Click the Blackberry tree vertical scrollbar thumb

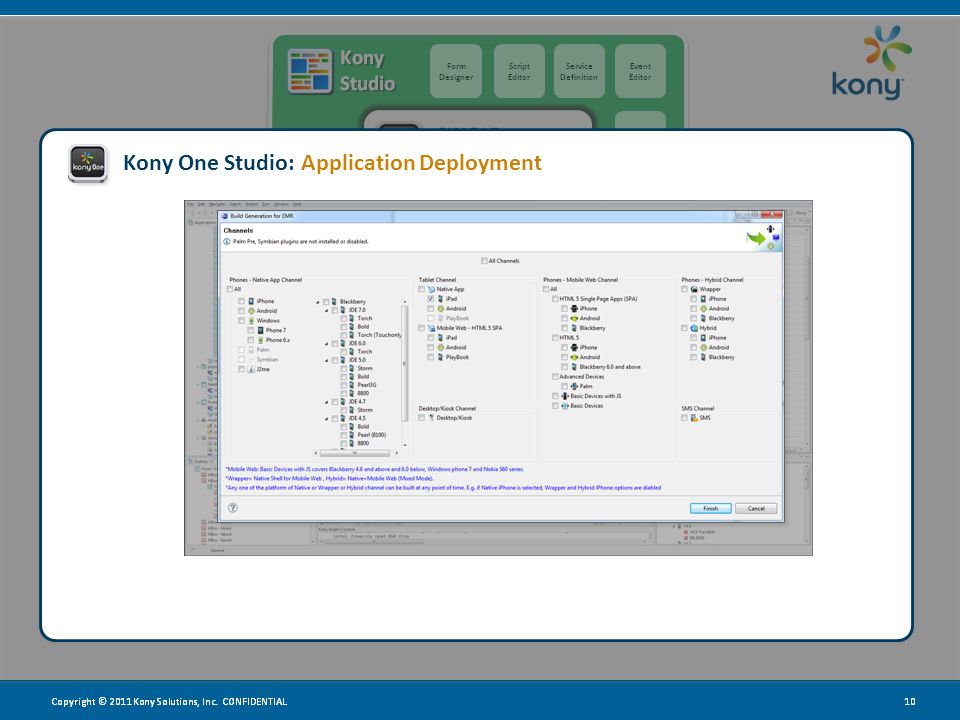[405, 364]
